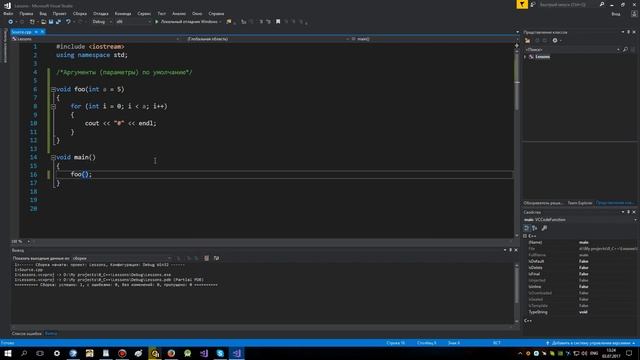The width and height of the screenshot is (640, 360).
Task: Click the quick launch search field
Action: [x=568, y=4]
